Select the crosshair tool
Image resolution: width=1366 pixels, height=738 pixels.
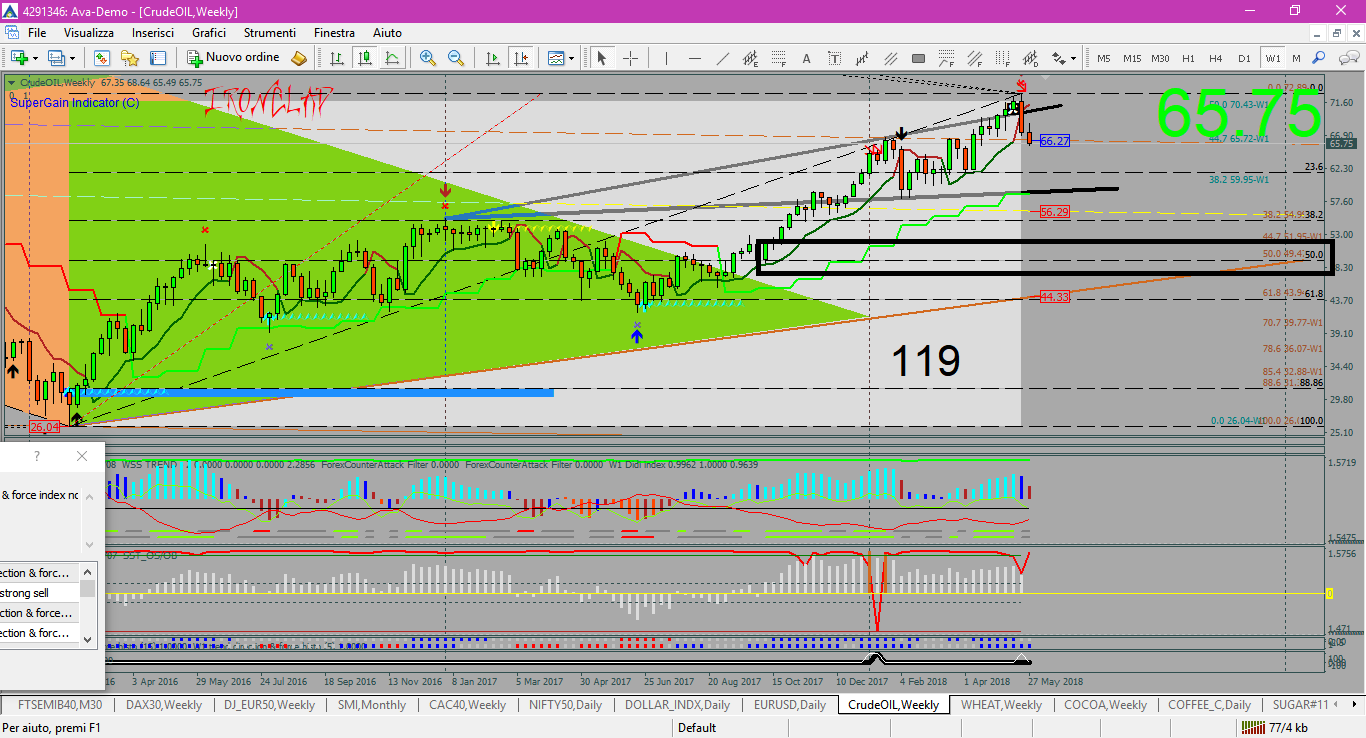click(x=631, y=57)
